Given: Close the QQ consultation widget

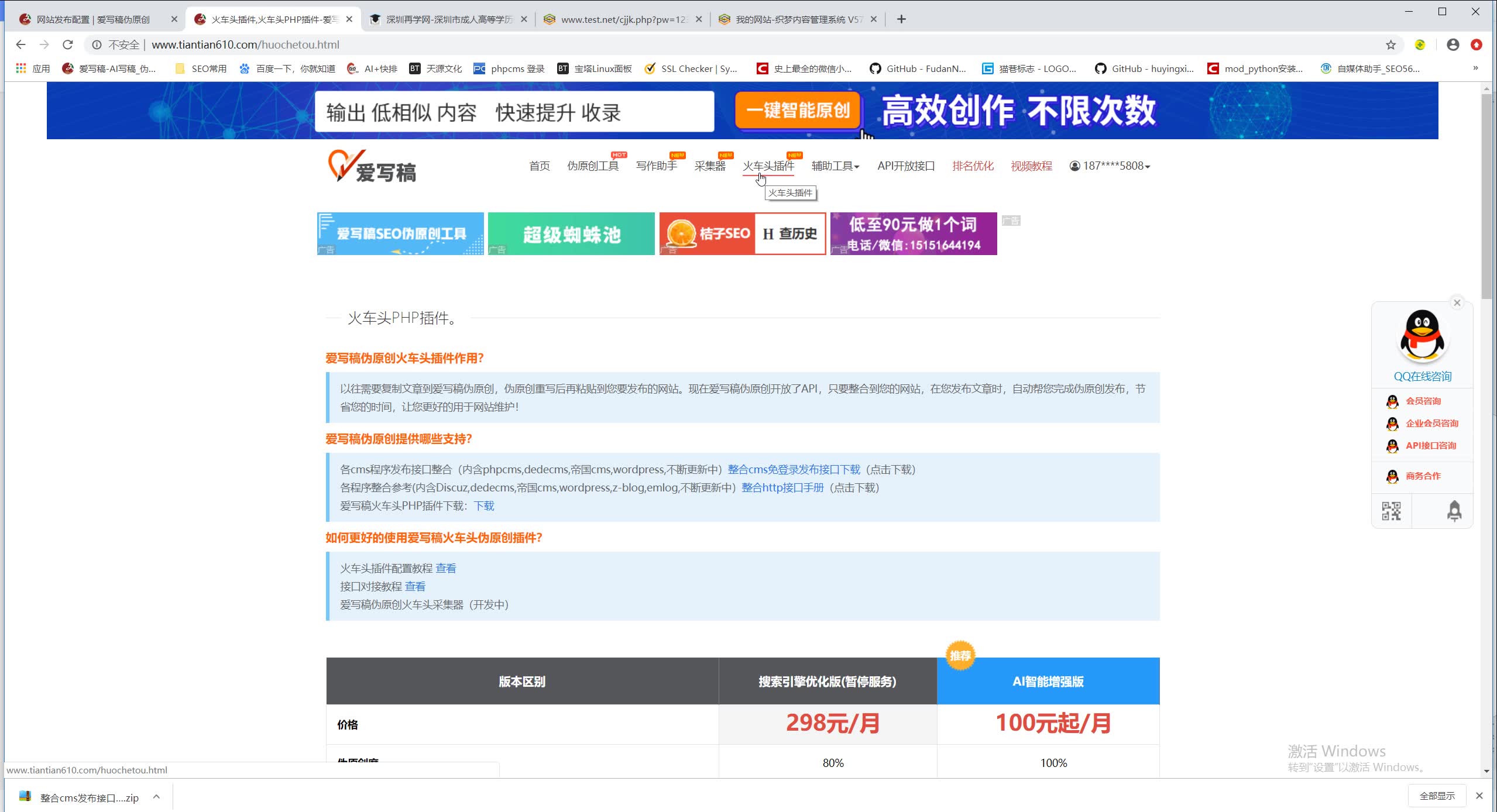Looking at the screenshot, I should coord(1457,302).
